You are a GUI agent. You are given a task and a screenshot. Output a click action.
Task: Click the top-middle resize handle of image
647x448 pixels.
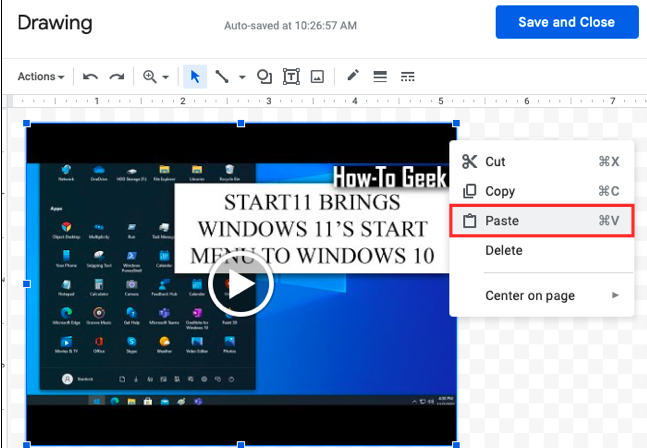click(x=241, y=123)
